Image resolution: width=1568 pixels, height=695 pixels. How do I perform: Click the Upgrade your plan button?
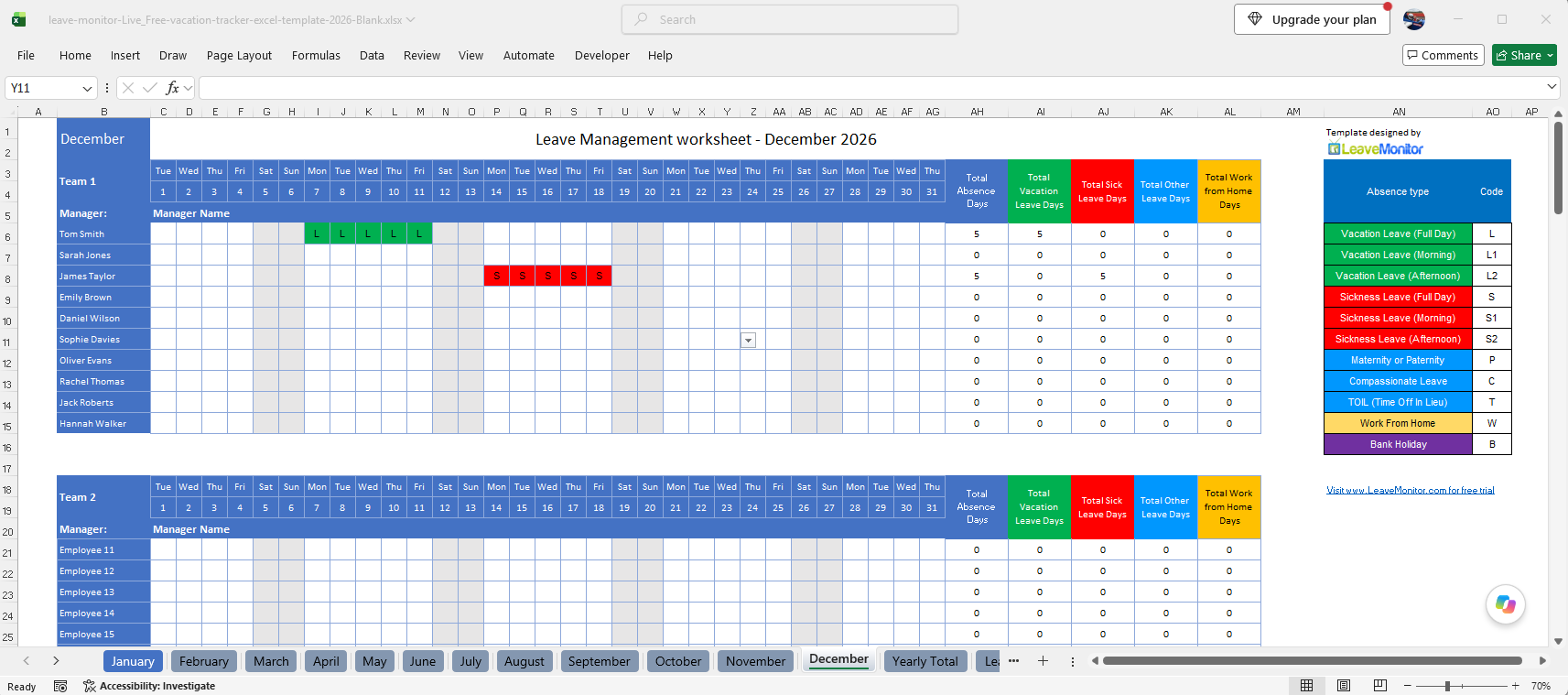pyautogui.click(x=1312, y=19)
